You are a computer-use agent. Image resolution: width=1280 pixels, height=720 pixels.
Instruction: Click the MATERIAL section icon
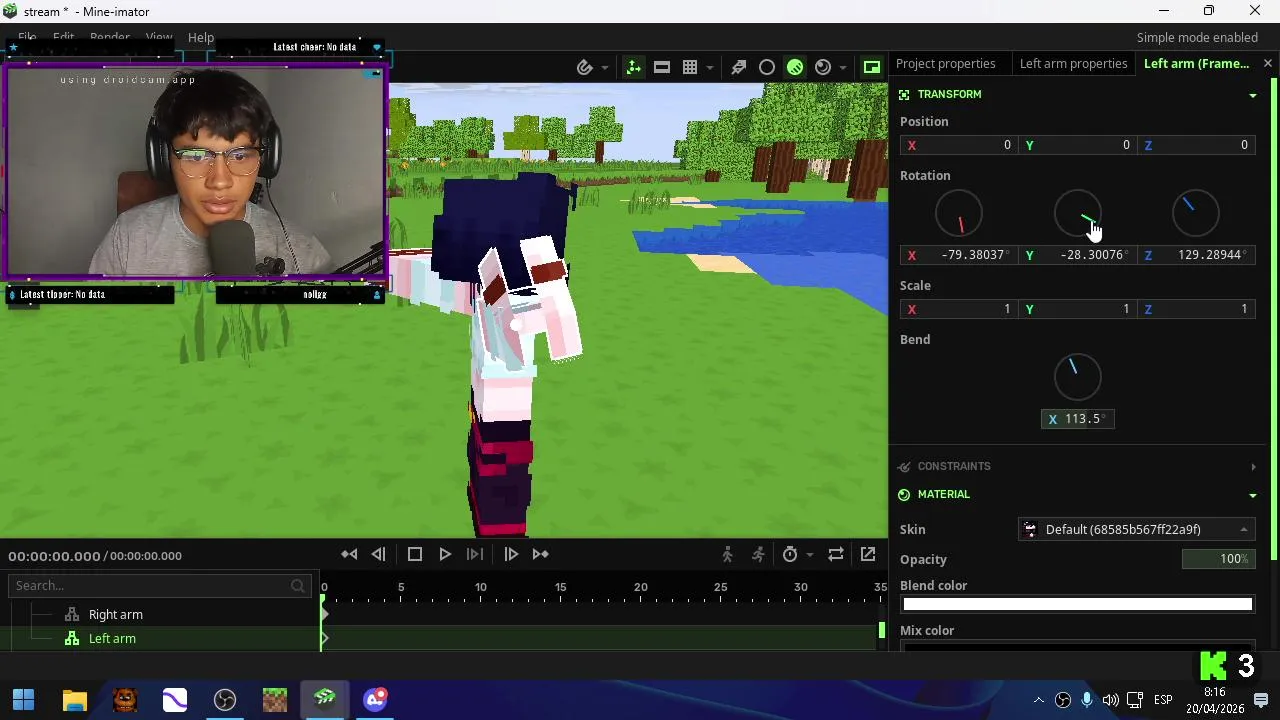904,495
